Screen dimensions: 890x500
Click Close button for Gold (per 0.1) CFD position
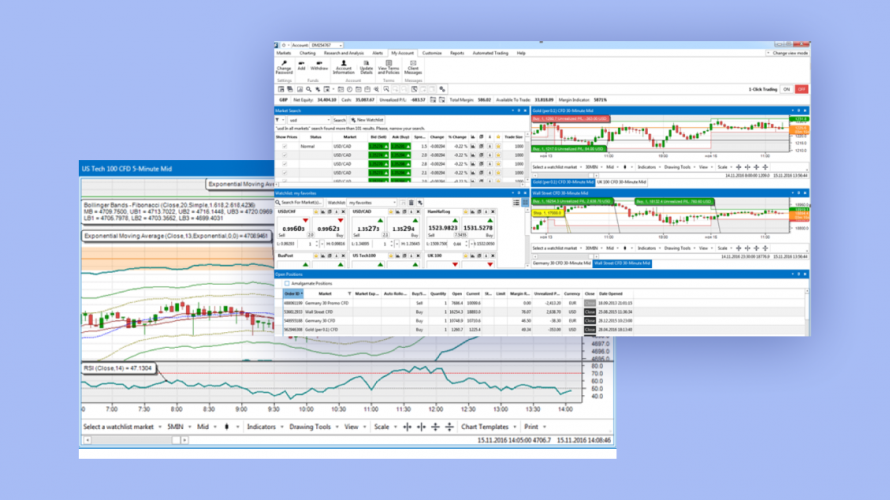pyautogui.click(x=590, y=330)
